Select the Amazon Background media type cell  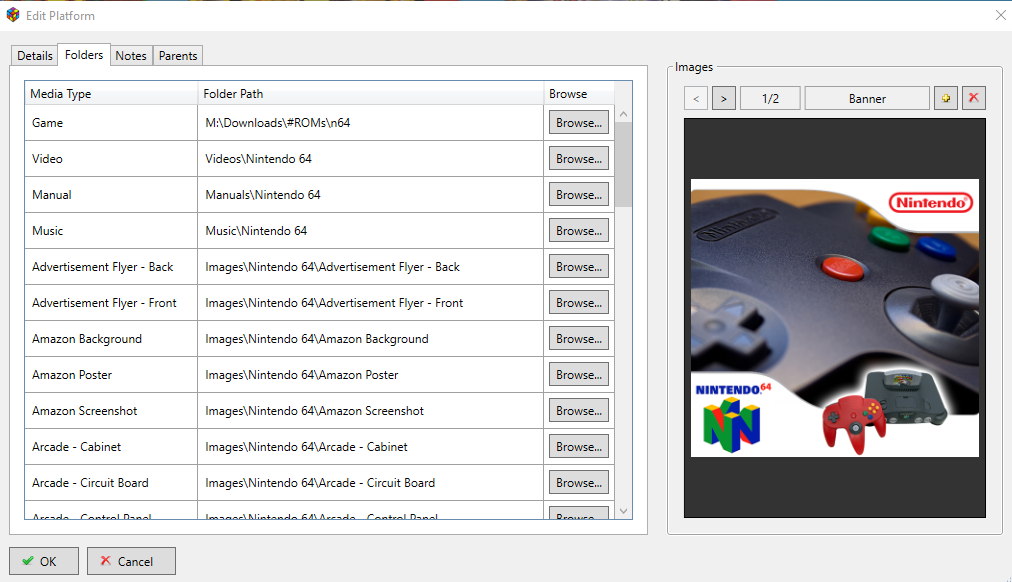111,339
